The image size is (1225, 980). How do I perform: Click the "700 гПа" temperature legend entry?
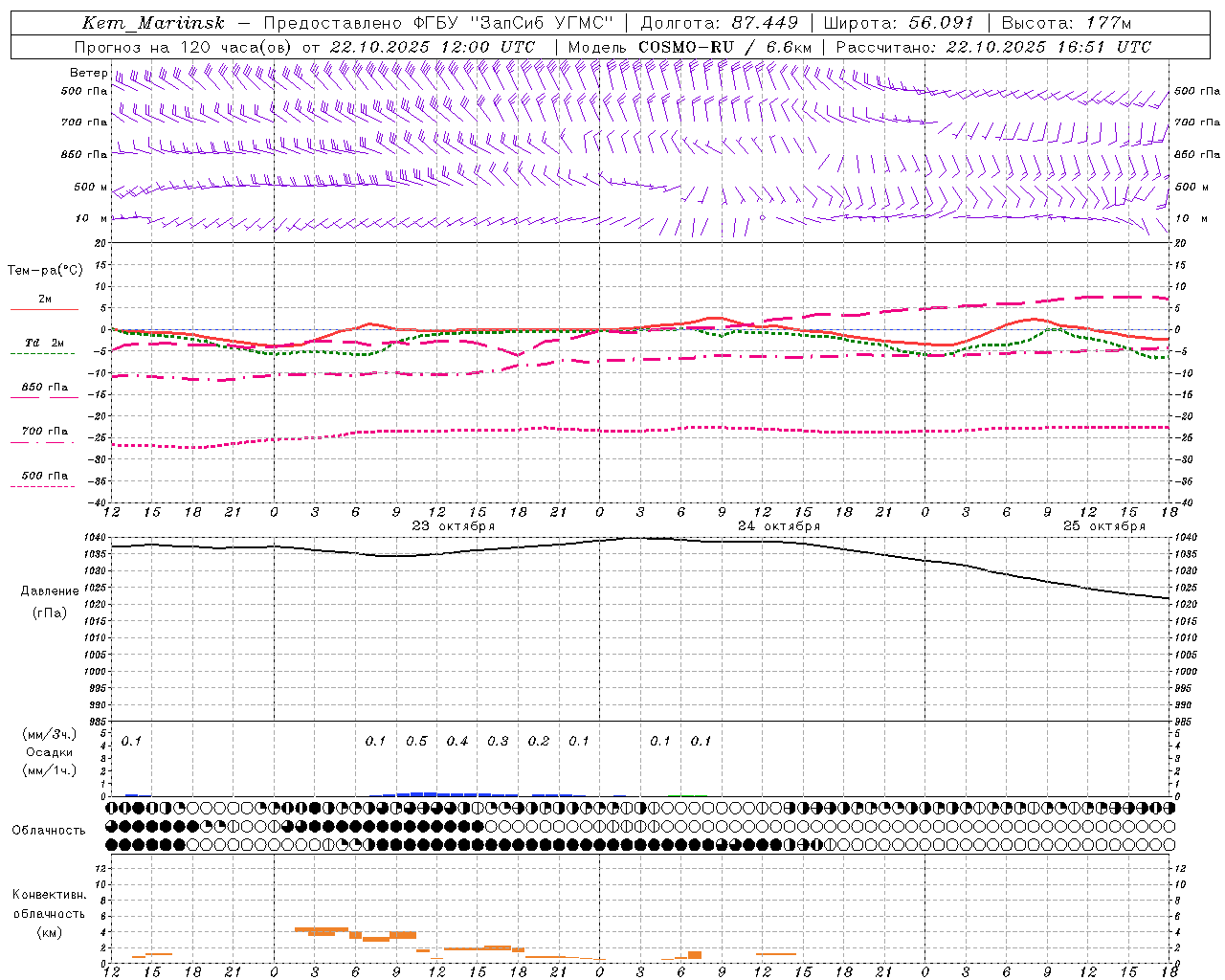(x=44, y=432)
